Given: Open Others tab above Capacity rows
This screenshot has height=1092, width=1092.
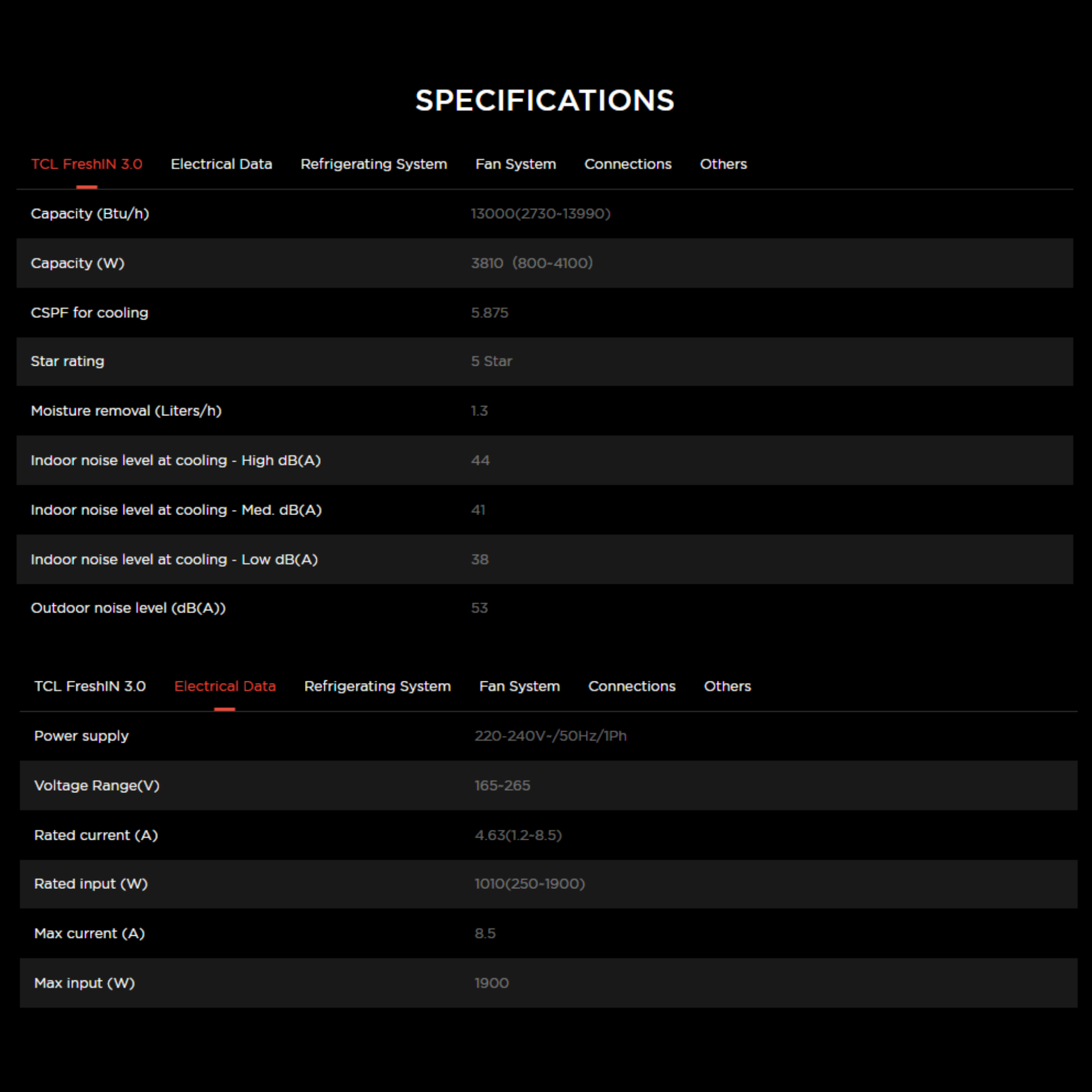Looking at the screenshot, I should click(724, 164).
